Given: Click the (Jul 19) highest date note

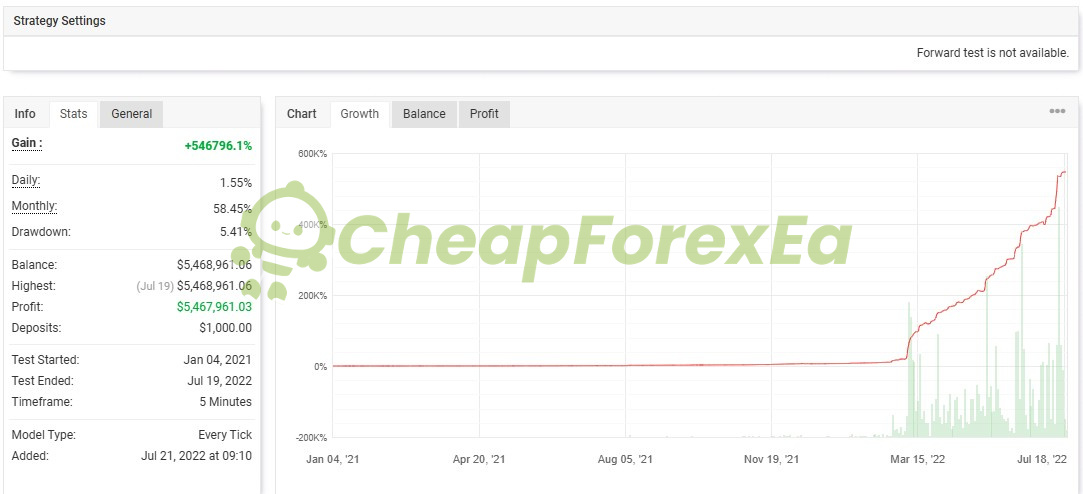Looking at the screenshot, I should pos(155,286).
